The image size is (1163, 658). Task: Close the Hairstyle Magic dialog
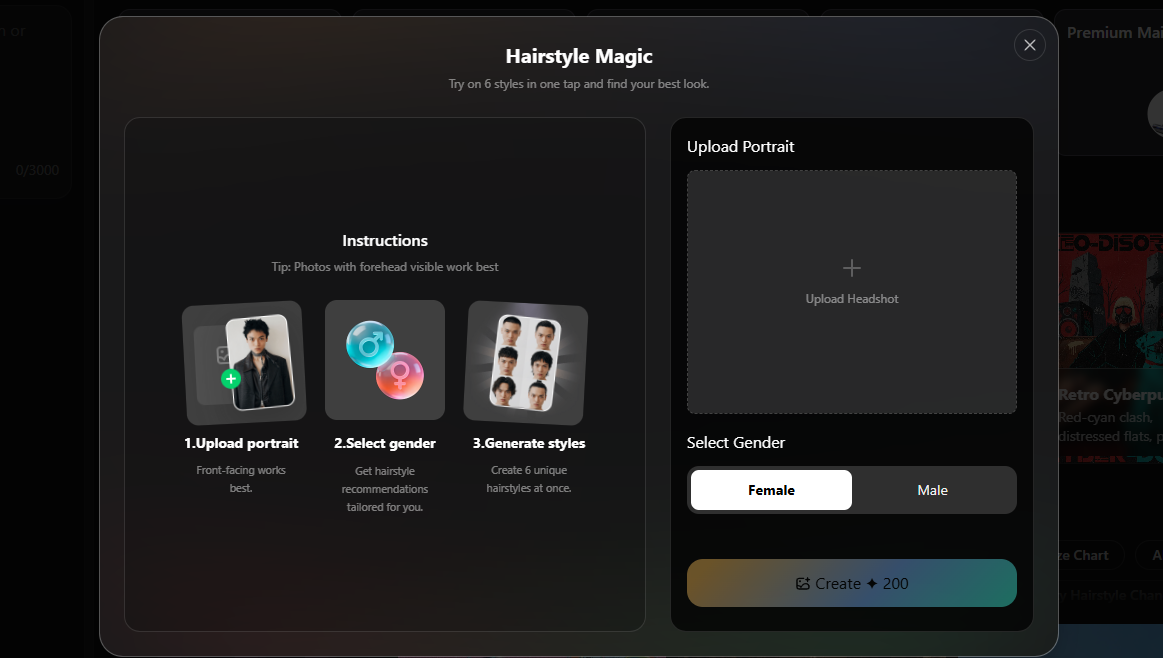tap(1029, 45)
